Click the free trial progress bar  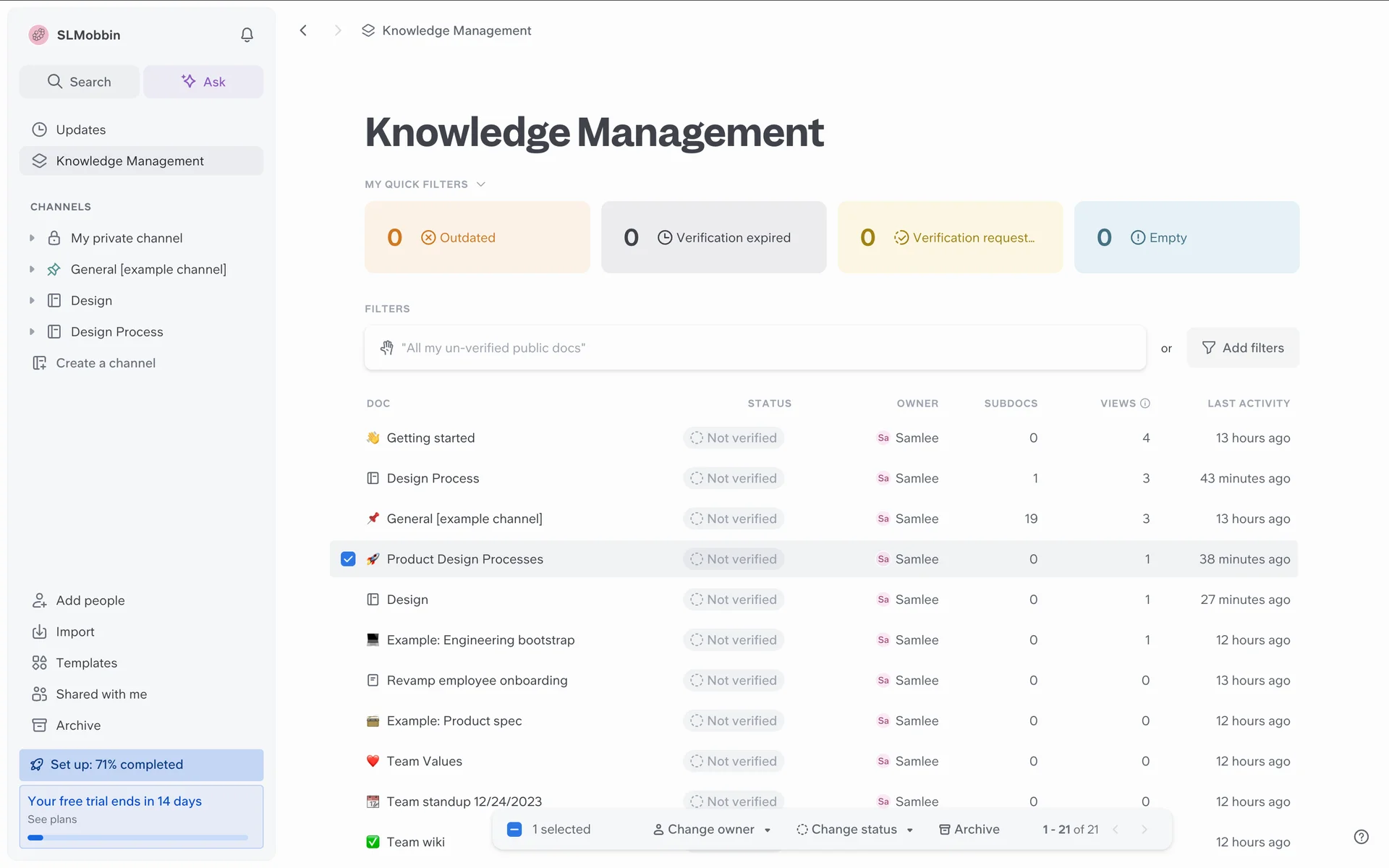pos(137,838)
